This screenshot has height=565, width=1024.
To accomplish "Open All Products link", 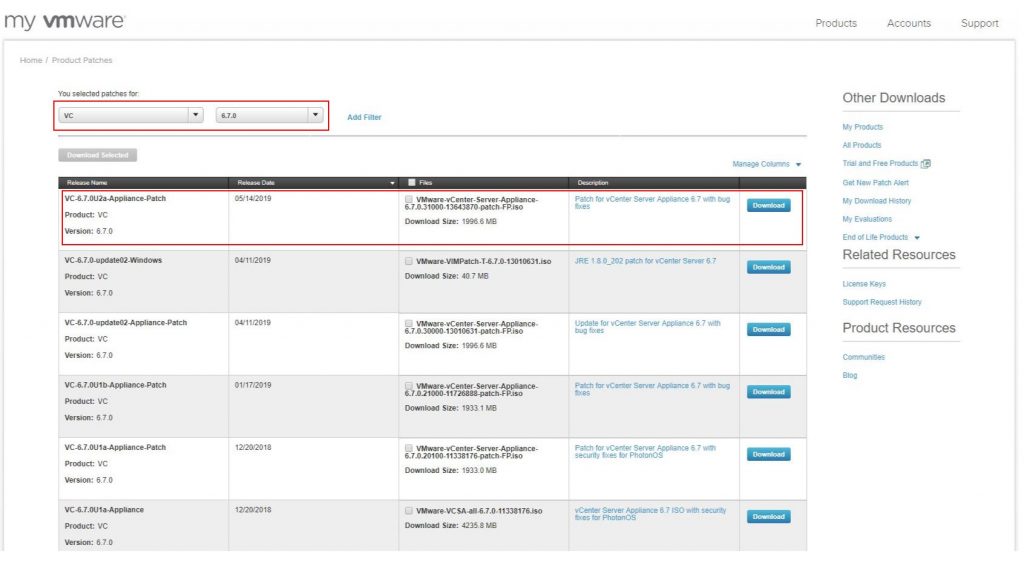I will tap(861, 145).
